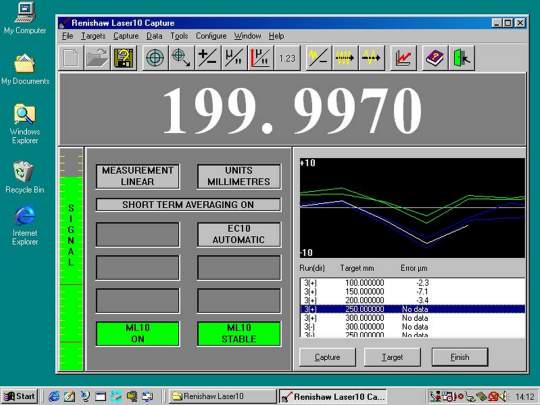
Task: Launch Internet Explorer from quick launch bar
Action: tap(54, 396)
